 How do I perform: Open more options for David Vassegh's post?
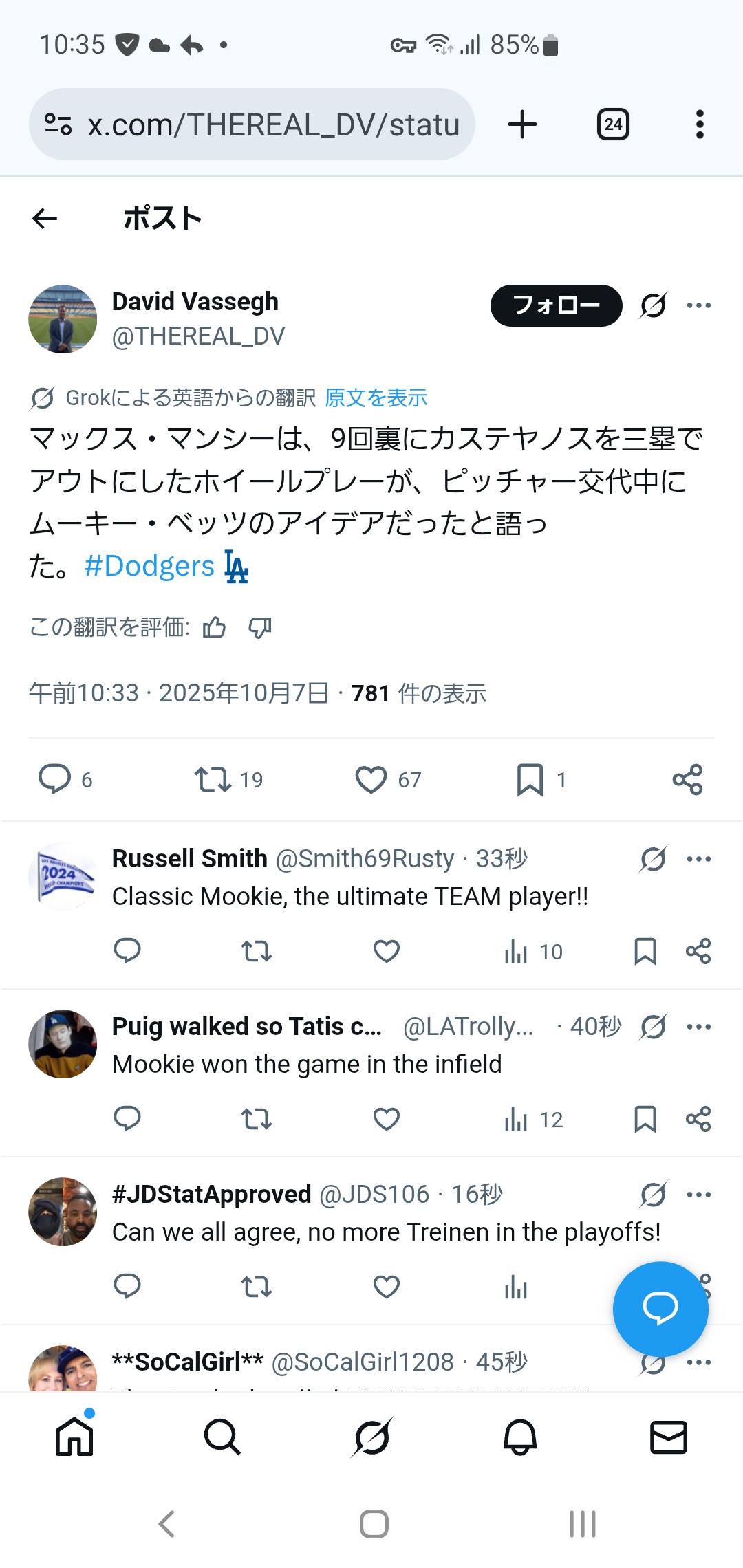tap(699, 305)
